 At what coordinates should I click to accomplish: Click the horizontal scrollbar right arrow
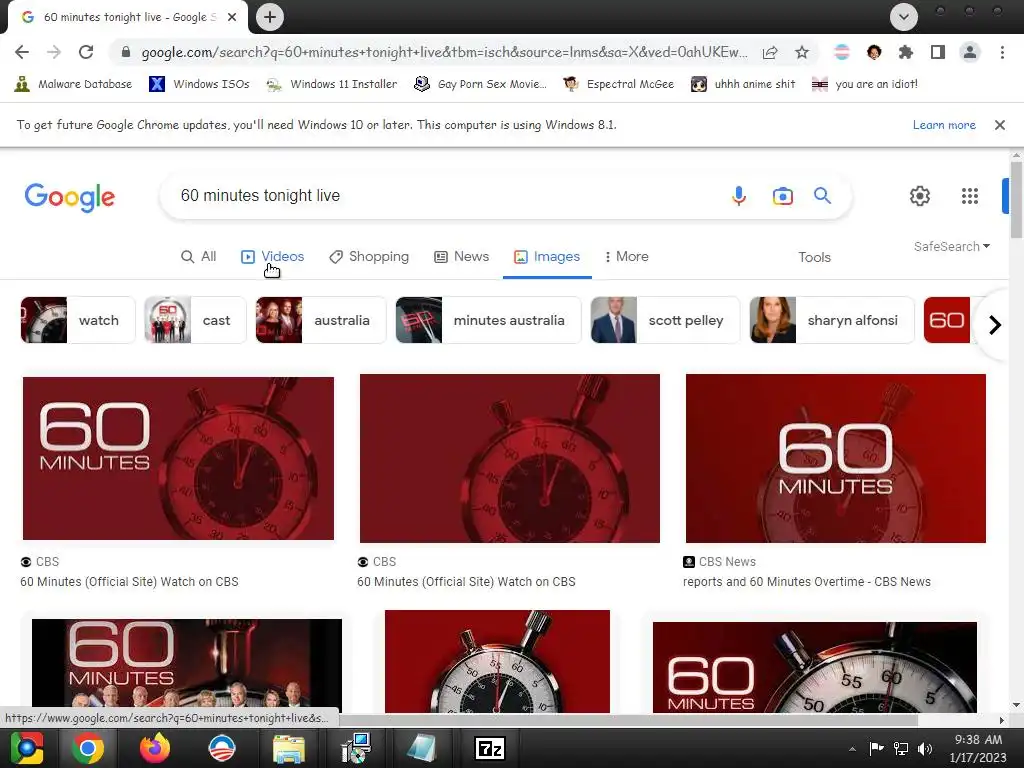[1002, 720]
